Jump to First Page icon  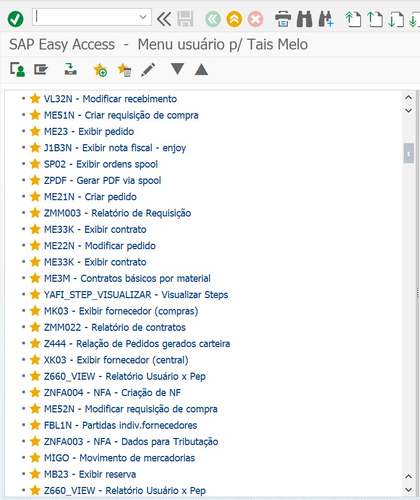(353, 19)
